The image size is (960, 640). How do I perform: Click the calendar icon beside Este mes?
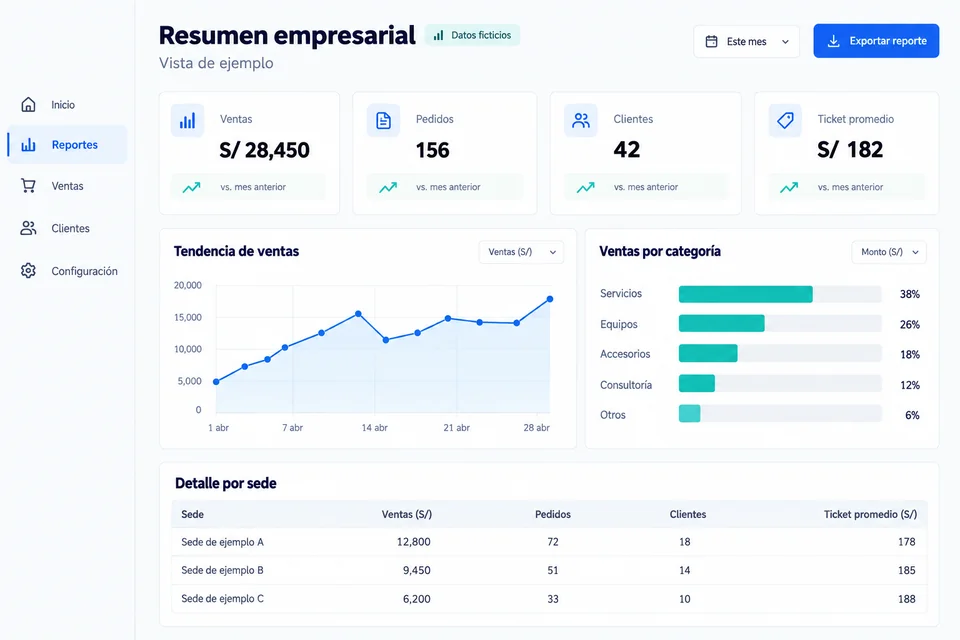711,42
